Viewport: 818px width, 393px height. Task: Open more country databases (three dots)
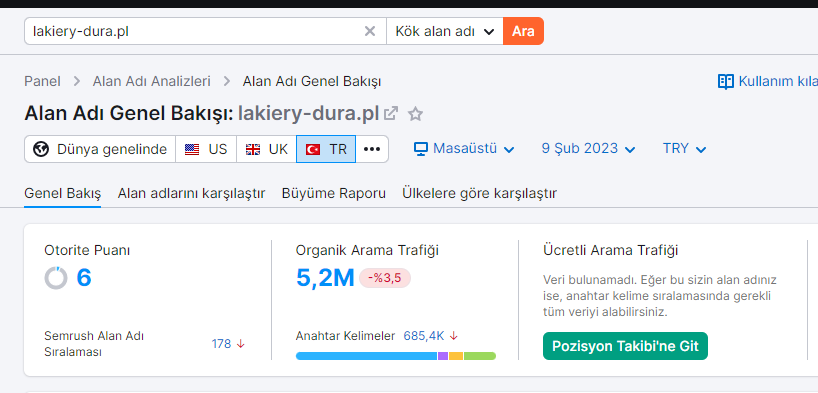click(x=372, y=149)
